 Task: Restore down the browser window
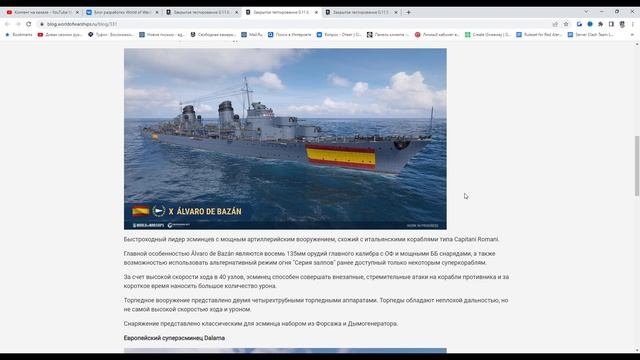(x=617, y=11)
